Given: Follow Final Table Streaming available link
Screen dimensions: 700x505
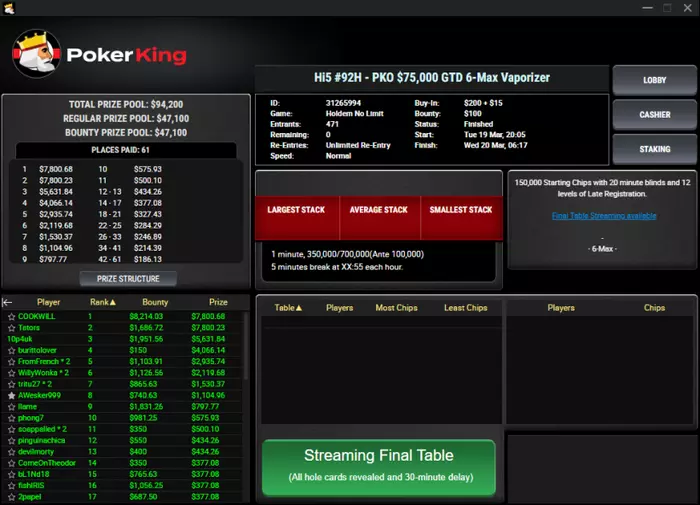Looking at the screenshot, I should pyautogui.click(x=604, y=216).
